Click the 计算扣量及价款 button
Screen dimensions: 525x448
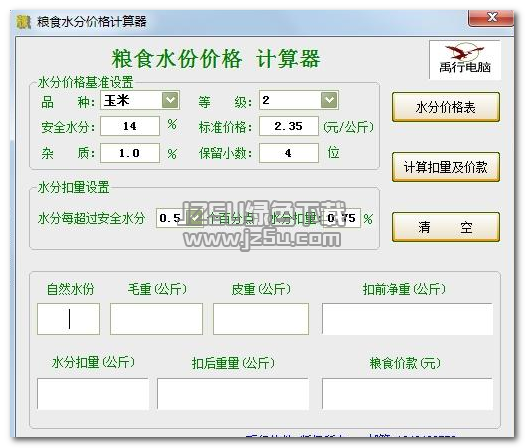point(446,167)
